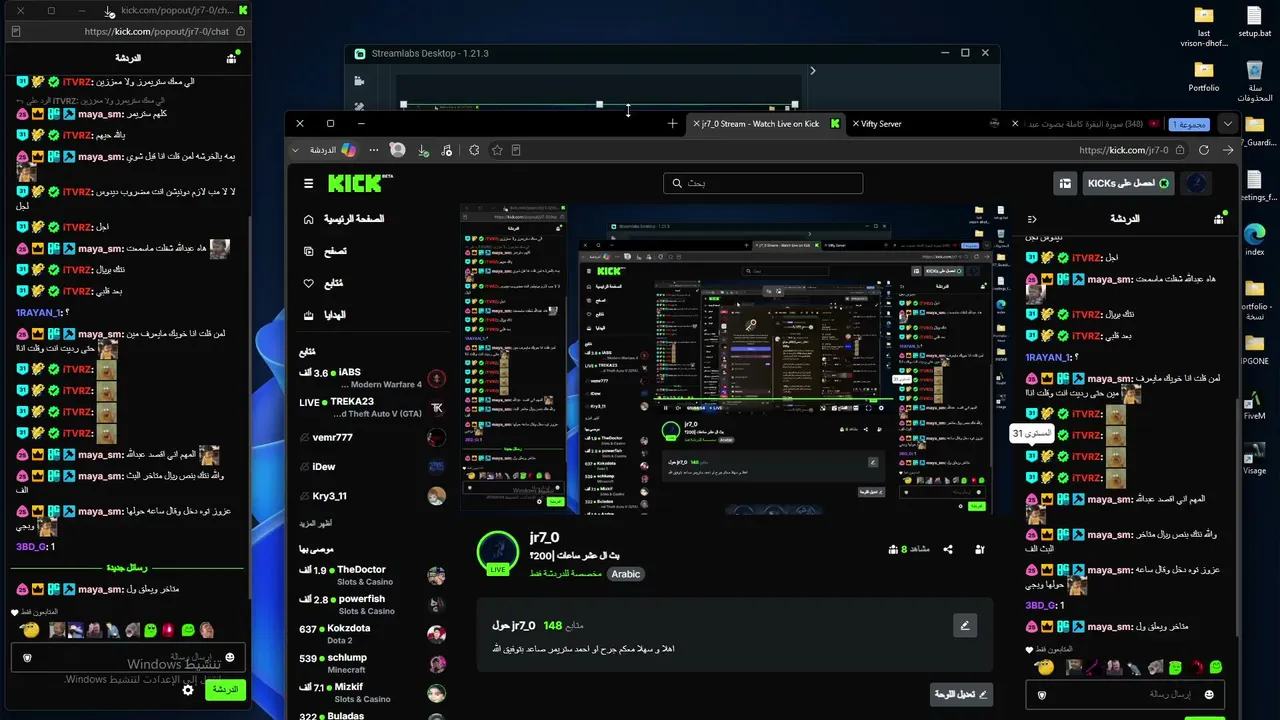Open the Portfolio folder on the desktop
1280x720 pixels.
tap(1204, 76)
